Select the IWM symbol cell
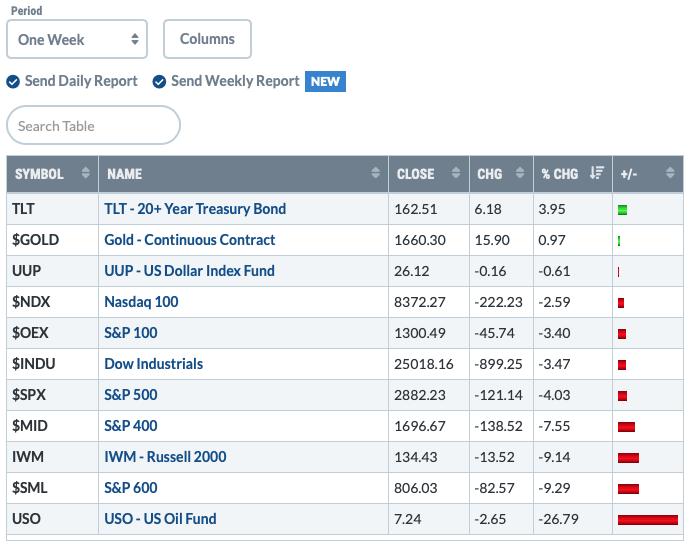 52,457
